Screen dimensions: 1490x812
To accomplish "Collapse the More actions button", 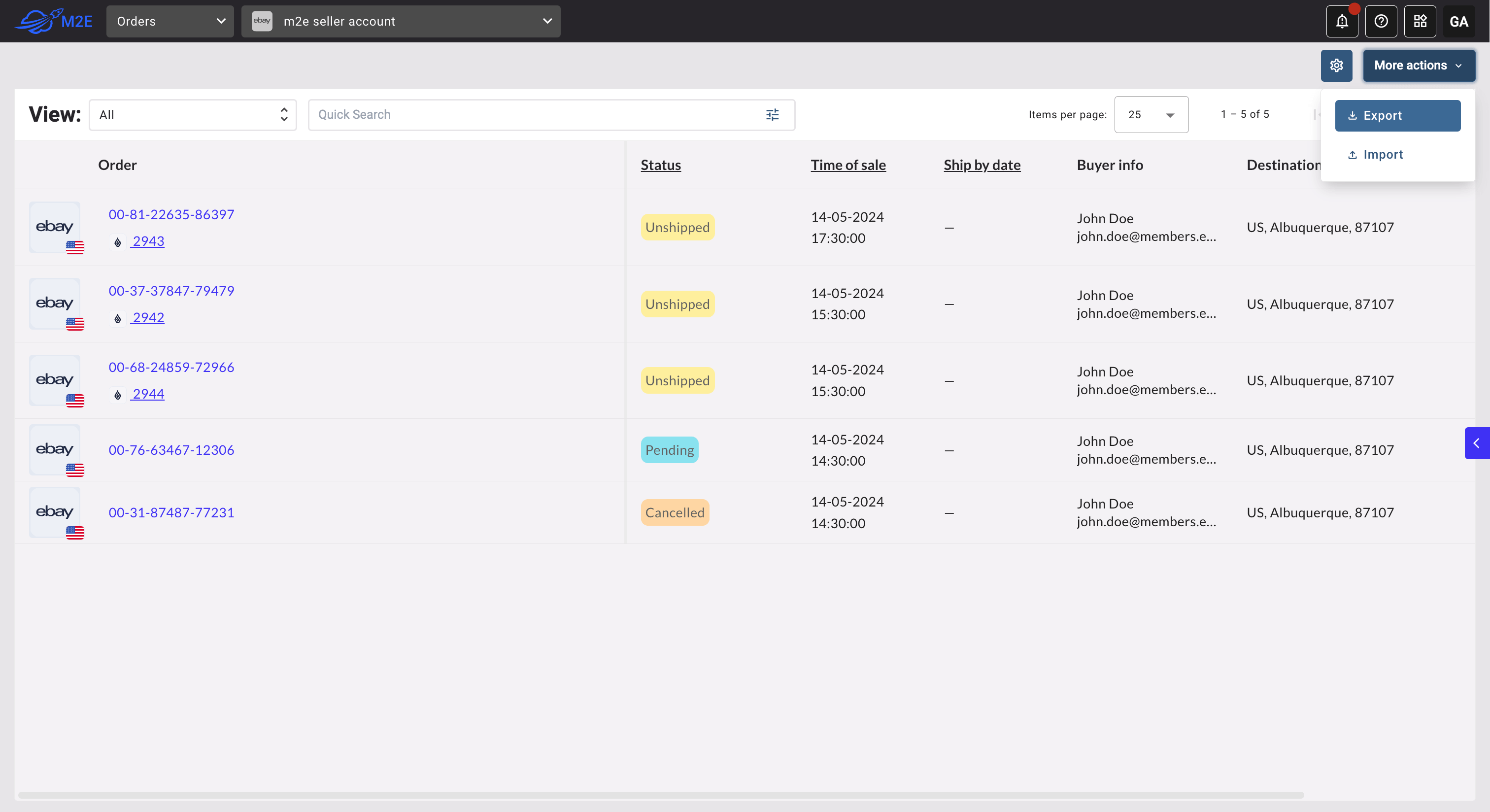I will pyautogui.click(x=1418, y=66).
